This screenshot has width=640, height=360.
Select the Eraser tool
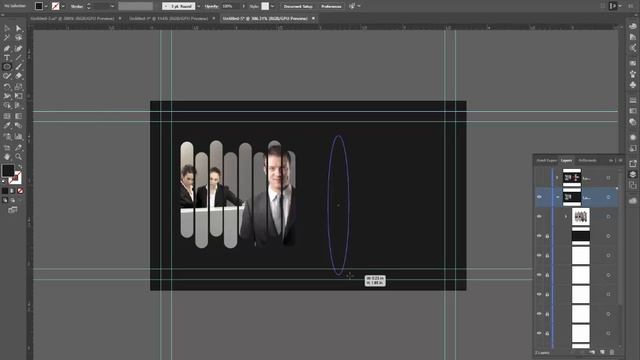[x=18, y=76]
